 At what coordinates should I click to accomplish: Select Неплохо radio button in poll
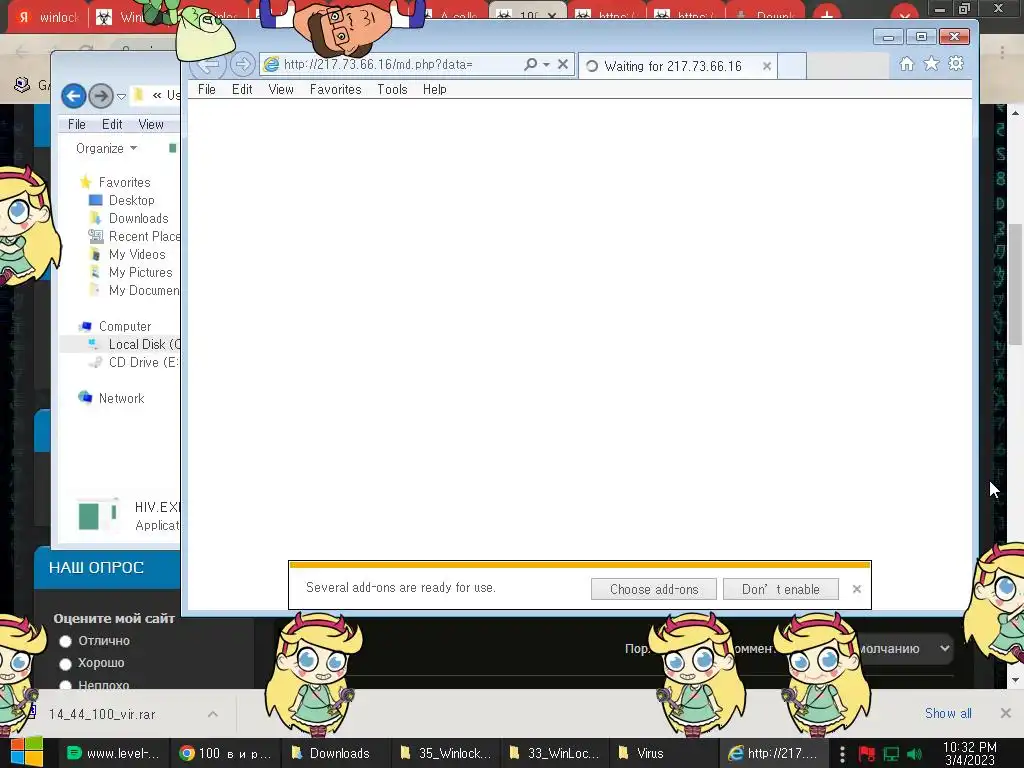65,685
